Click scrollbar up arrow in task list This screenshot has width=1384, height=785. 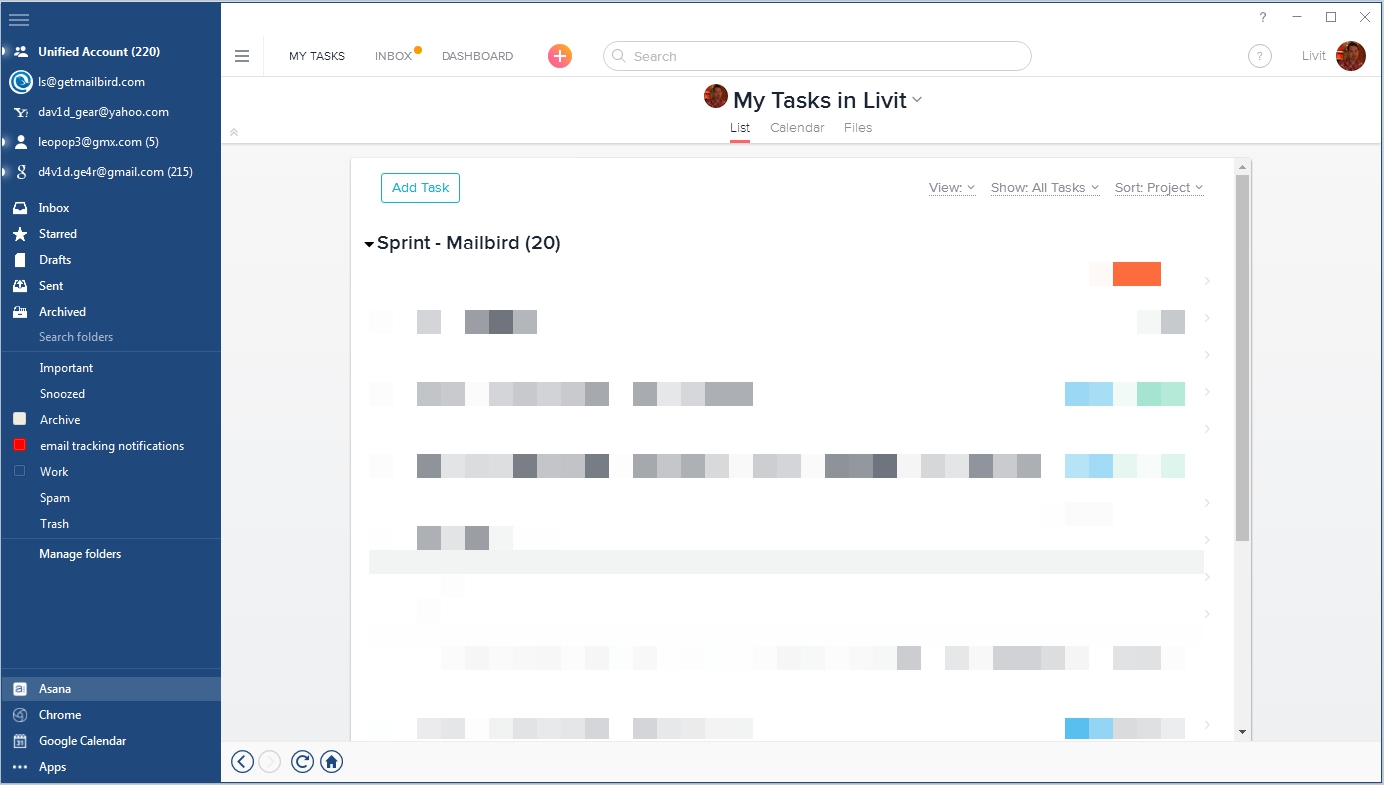pos(1242,167)
